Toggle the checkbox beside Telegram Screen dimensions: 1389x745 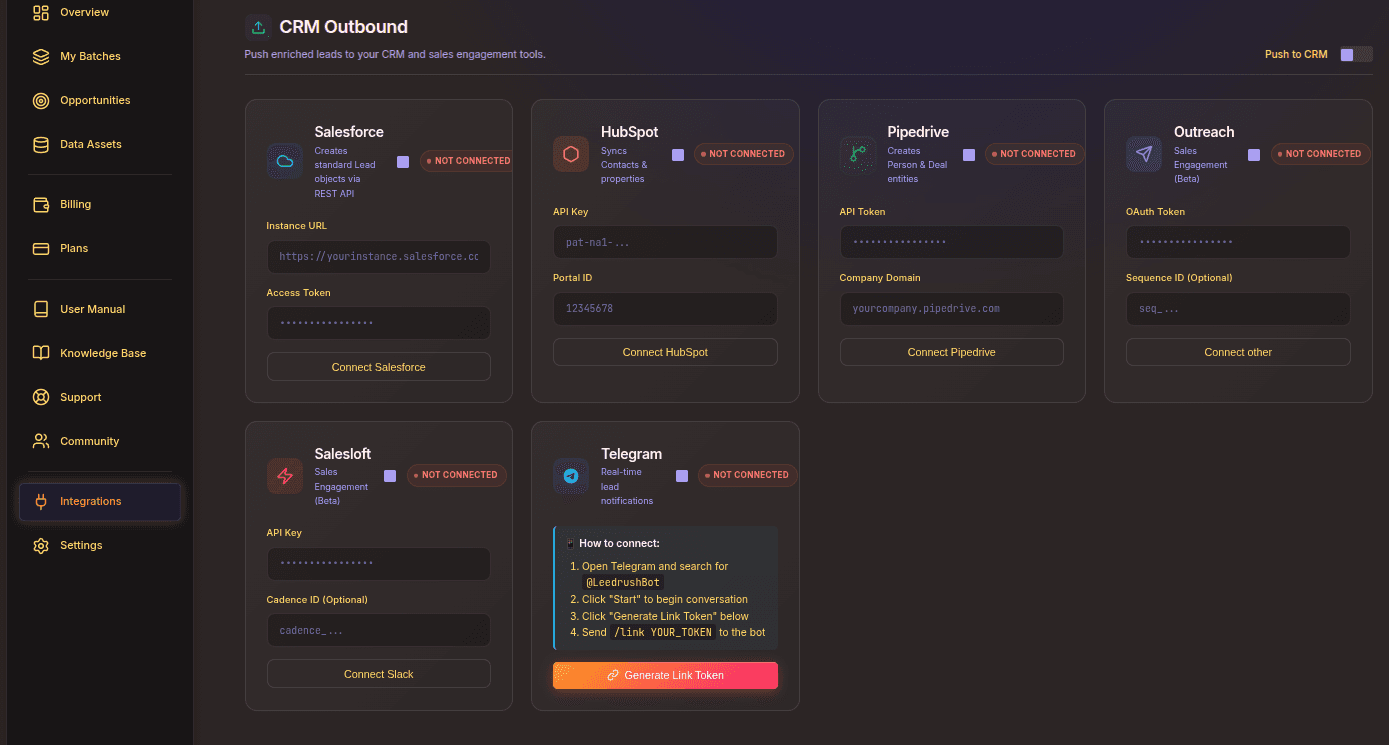(x=681, y=476)
